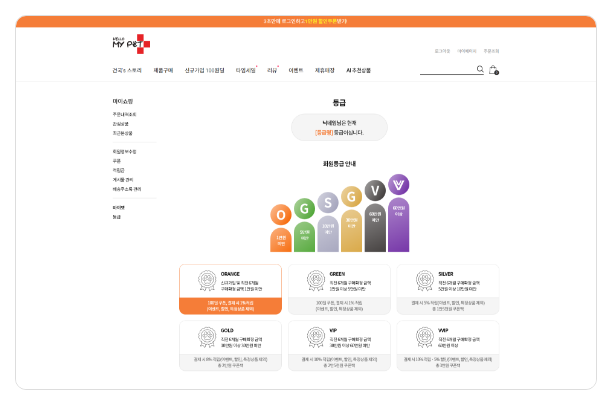Open the 이벤트 menu item
The height and width of the screenshot is (405, 612).
(296, 71)
